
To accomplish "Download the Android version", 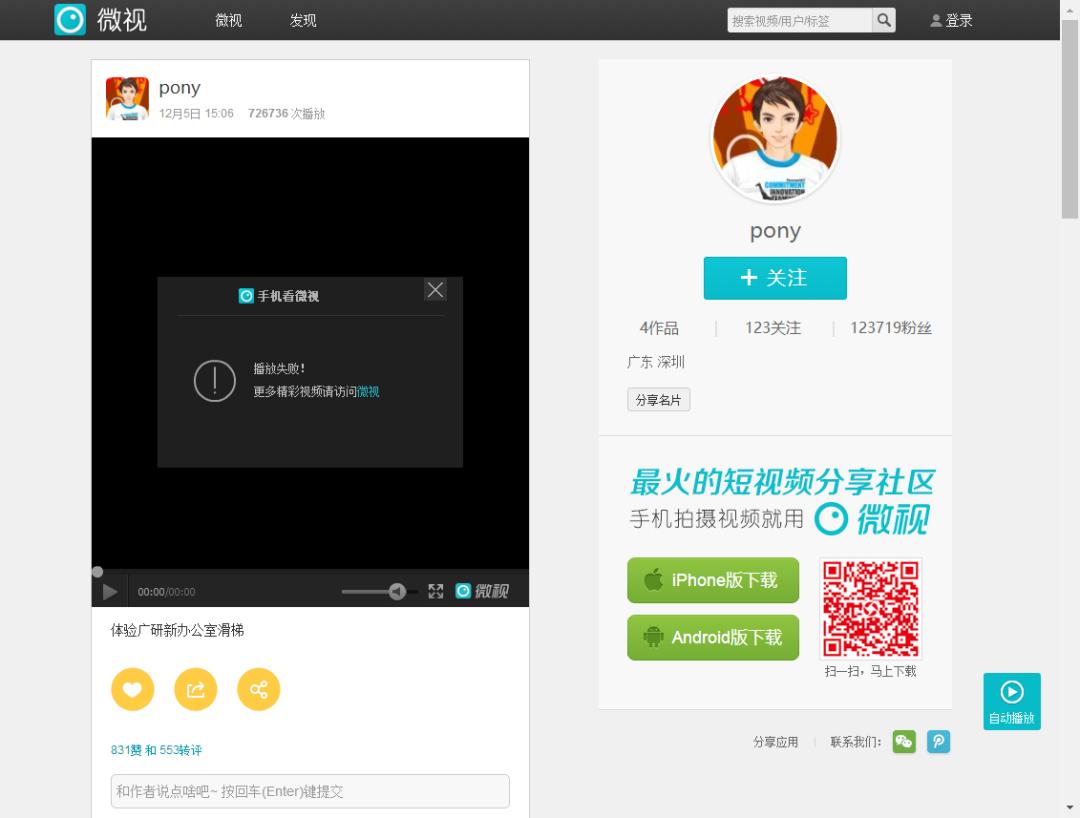I will coord(713,637).
